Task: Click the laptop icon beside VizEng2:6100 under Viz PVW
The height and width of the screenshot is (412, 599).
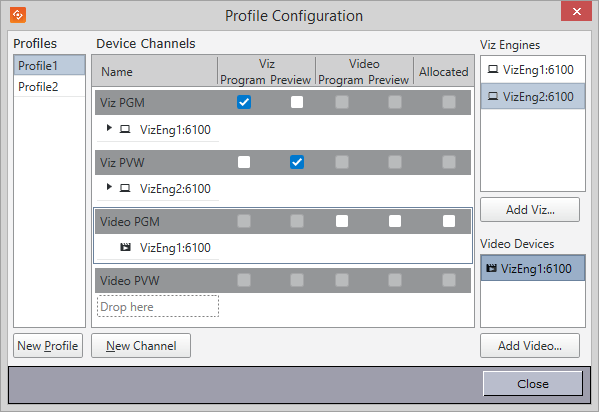Action: pos(125,188)
